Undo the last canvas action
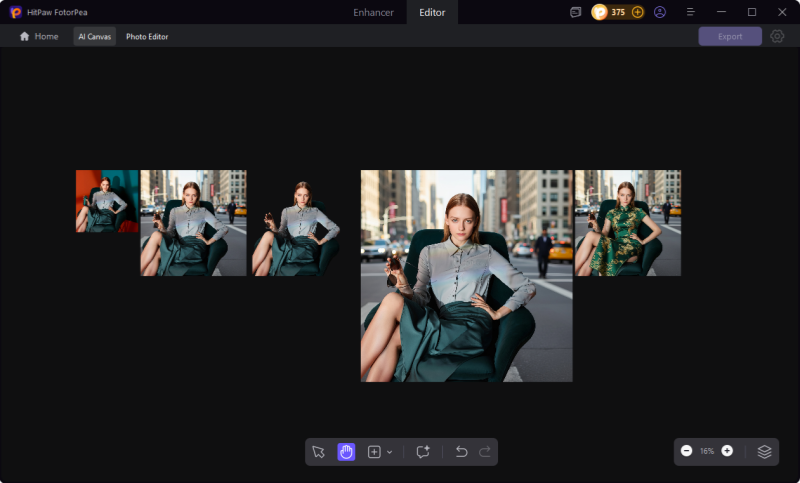 [x=461, y=452]
